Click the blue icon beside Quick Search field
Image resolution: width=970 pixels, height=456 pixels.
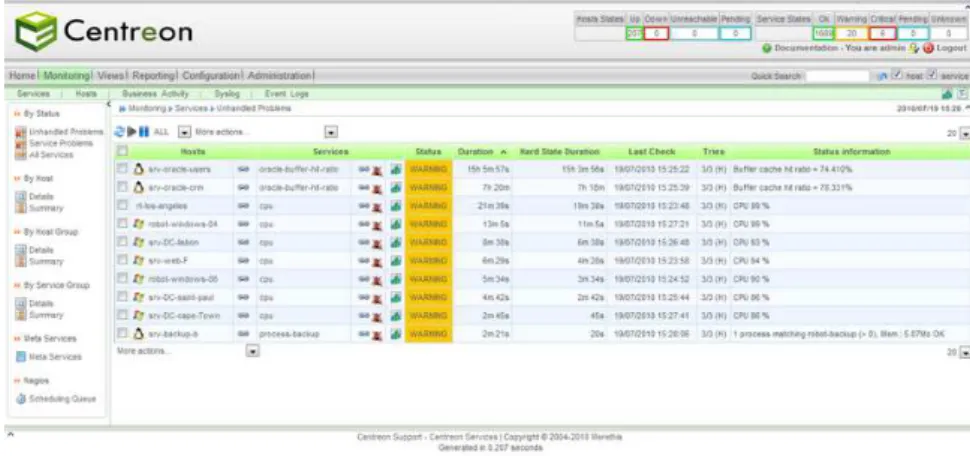[883, 76]
